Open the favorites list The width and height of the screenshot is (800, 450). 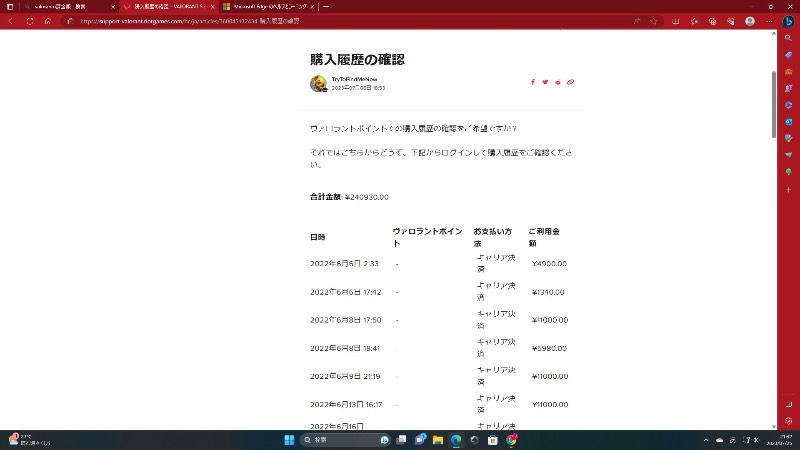[694, 21]
